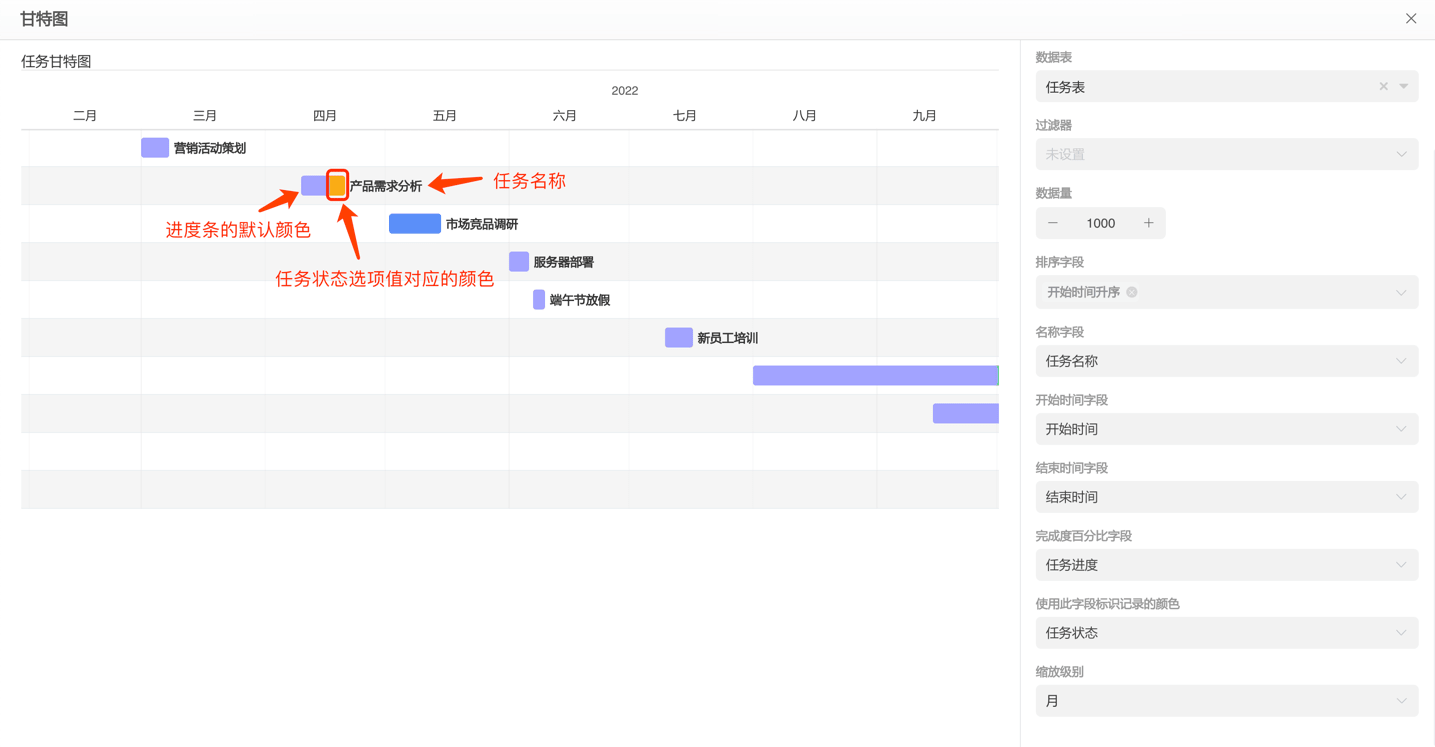
Task: Clear the 任务表 data table selection
Action: (1383, 87)
